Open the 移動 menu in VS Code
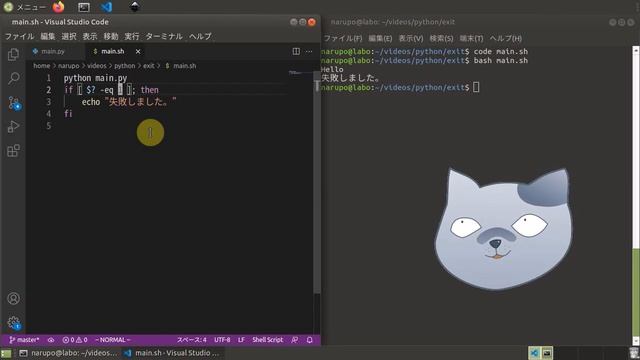The image size is (640, 360). click(x=111, y=36)
